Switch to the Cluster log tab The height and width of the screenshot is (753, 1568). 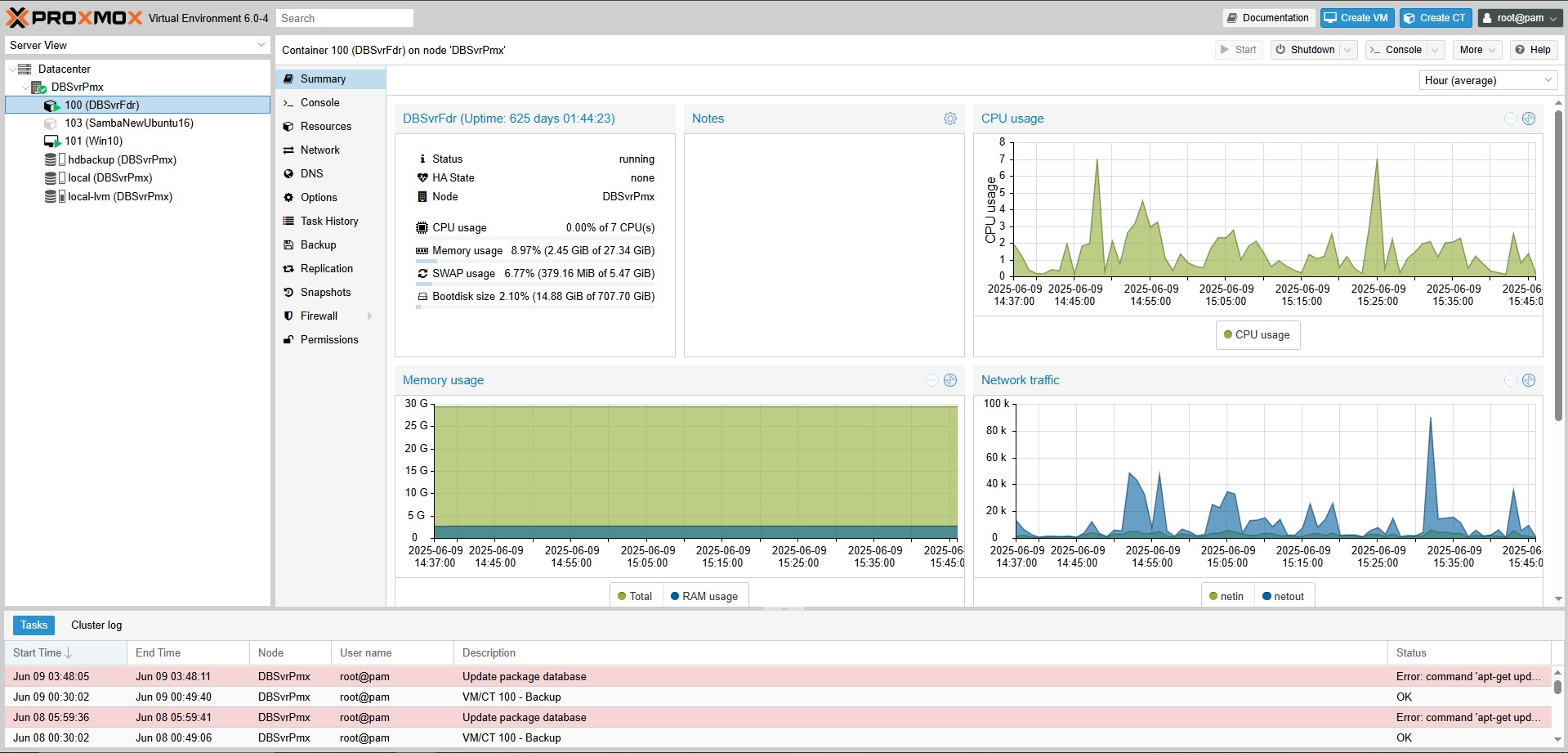click(x=96, y=625)
